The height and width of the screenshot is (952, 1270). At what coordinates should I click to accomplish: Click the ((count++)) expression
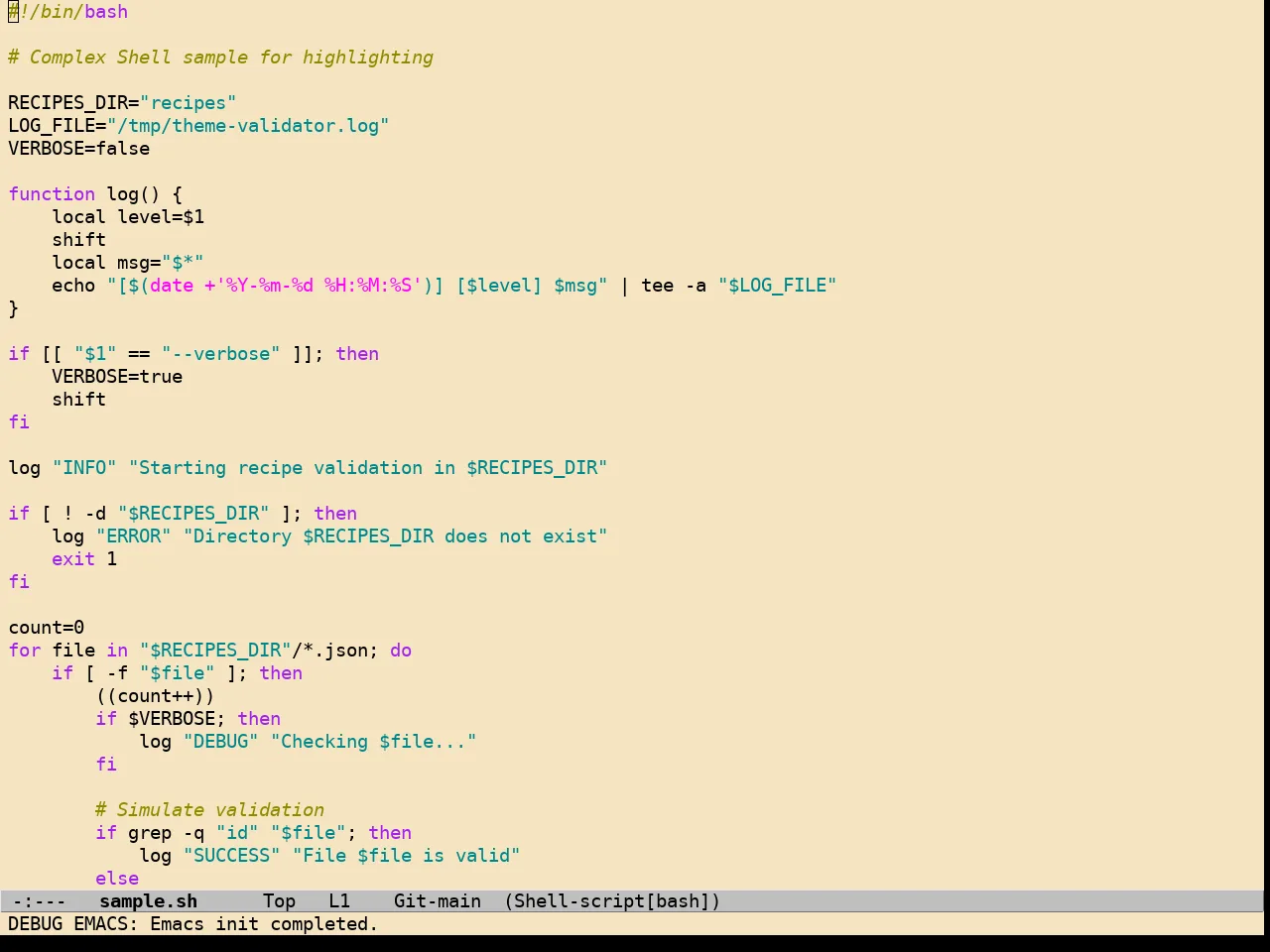tap(155, 696)
